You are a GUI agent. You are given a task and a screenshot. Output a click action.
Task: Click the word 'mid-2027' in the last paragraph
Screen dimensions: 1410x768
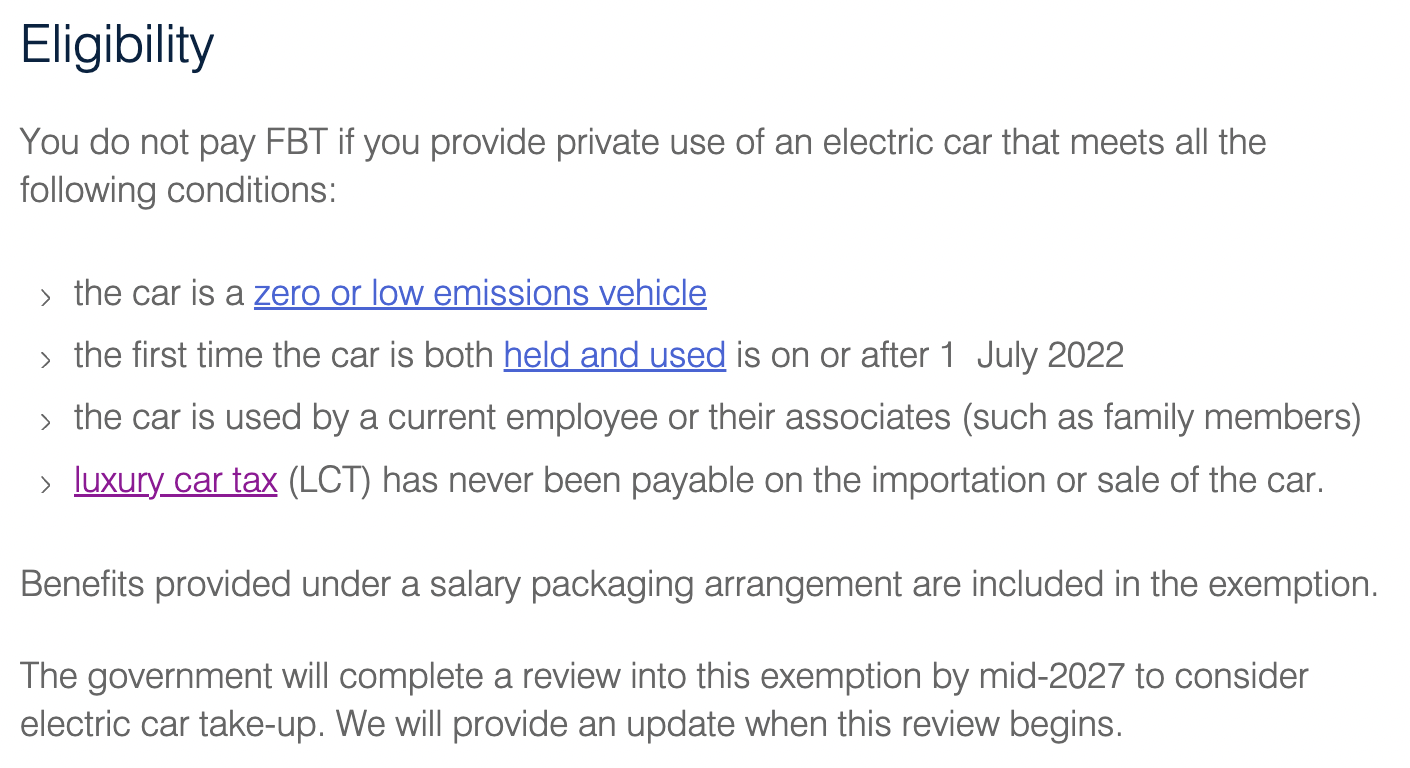point(1048,676)
